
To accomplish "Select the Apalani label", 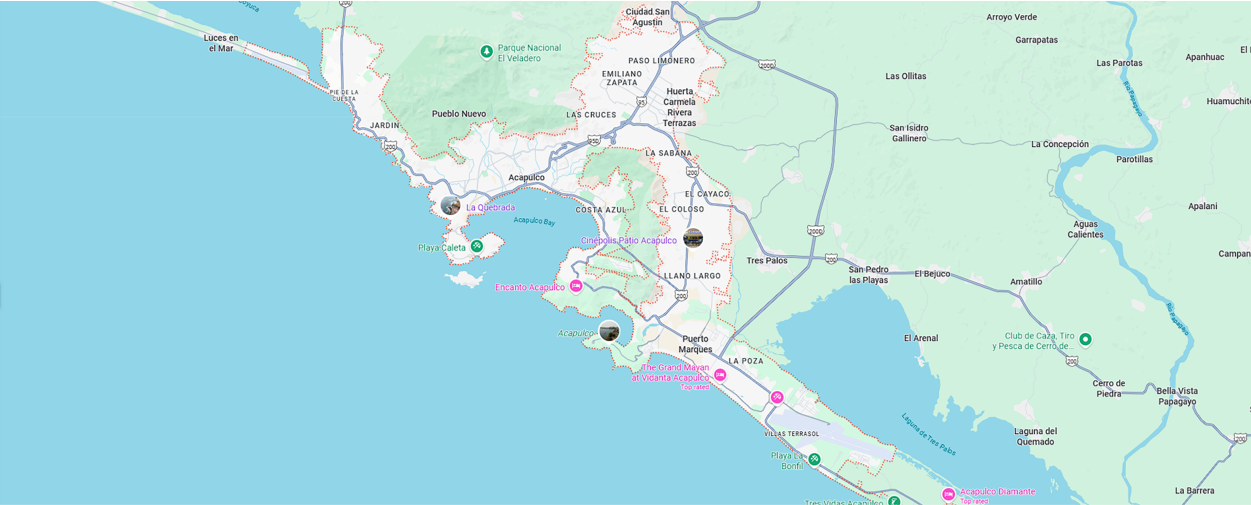I will (x=1203, y=206).
